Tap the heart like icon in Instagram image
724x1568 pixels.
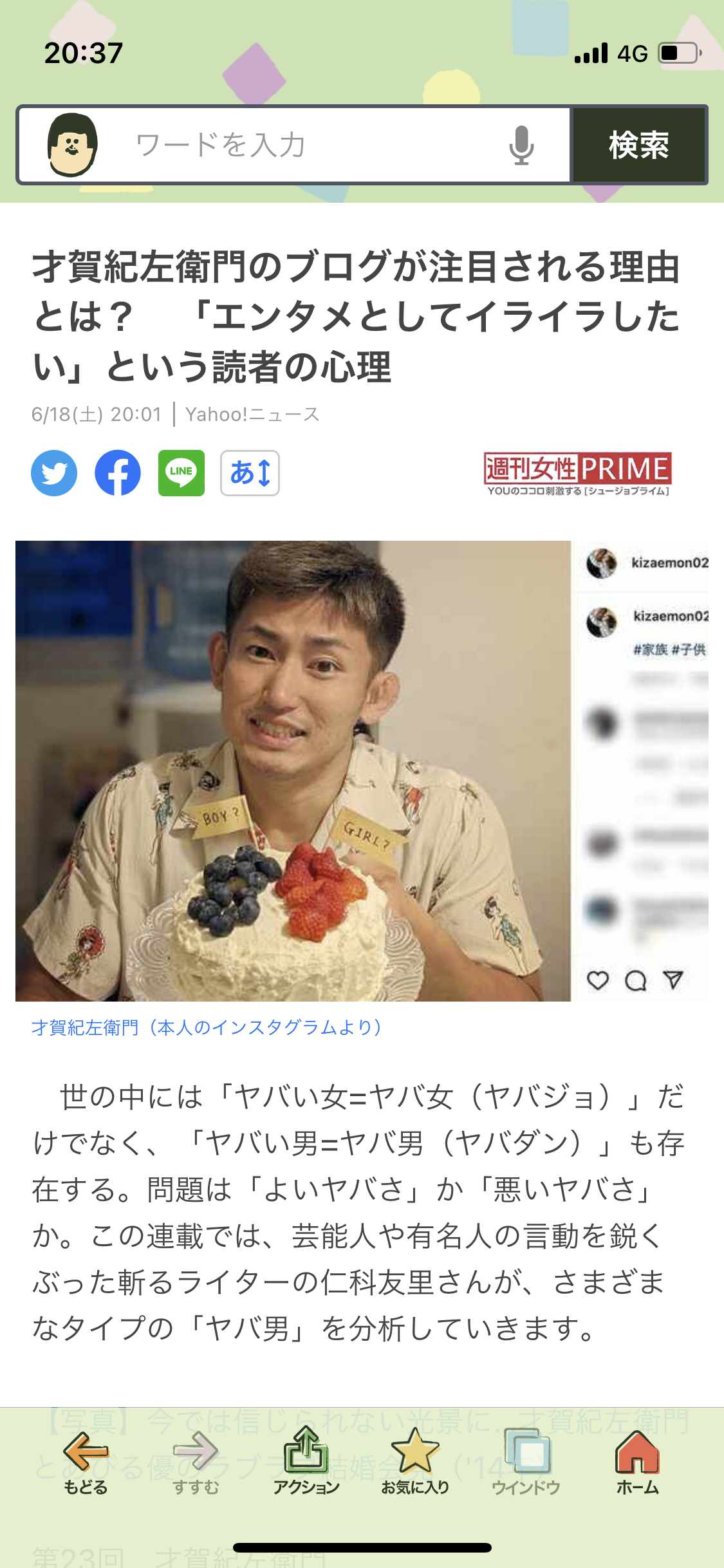(x=598, y=980)
